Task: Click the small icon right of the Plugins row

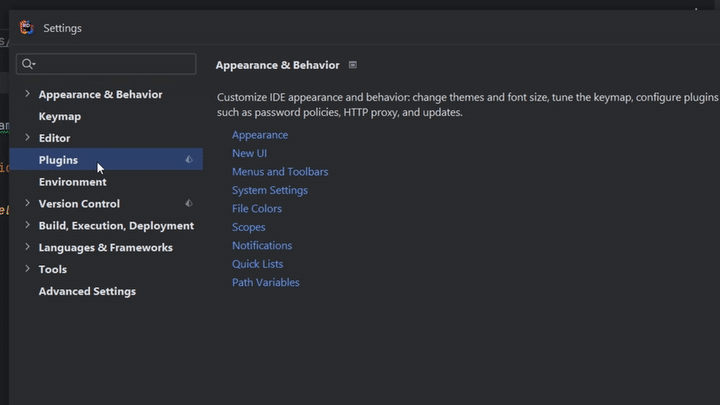Action: coord(189,160)
